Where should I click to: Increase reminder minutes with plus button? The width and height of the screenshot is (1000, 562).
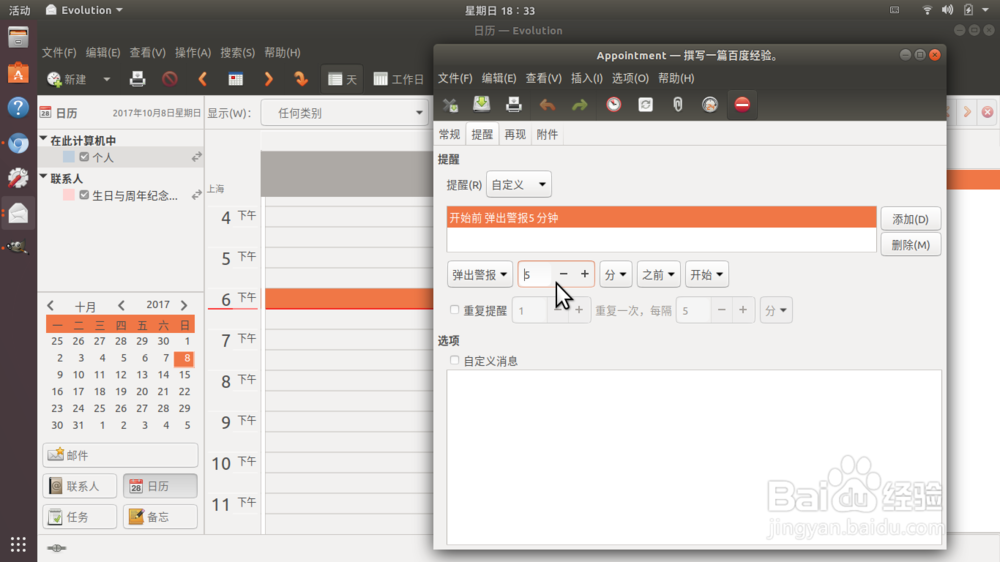click(584, 274)
